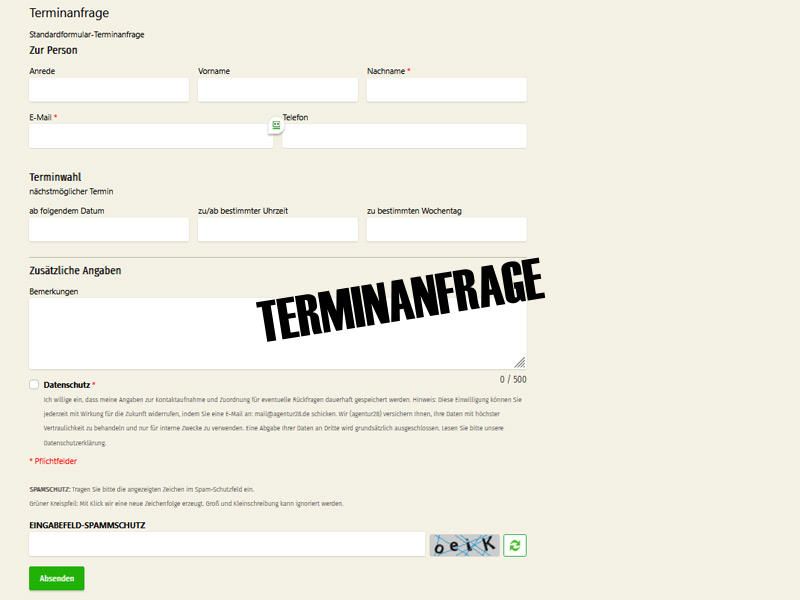Select the required Nachname field
This screenshot has height=600, width=800.
click(446, 90)
